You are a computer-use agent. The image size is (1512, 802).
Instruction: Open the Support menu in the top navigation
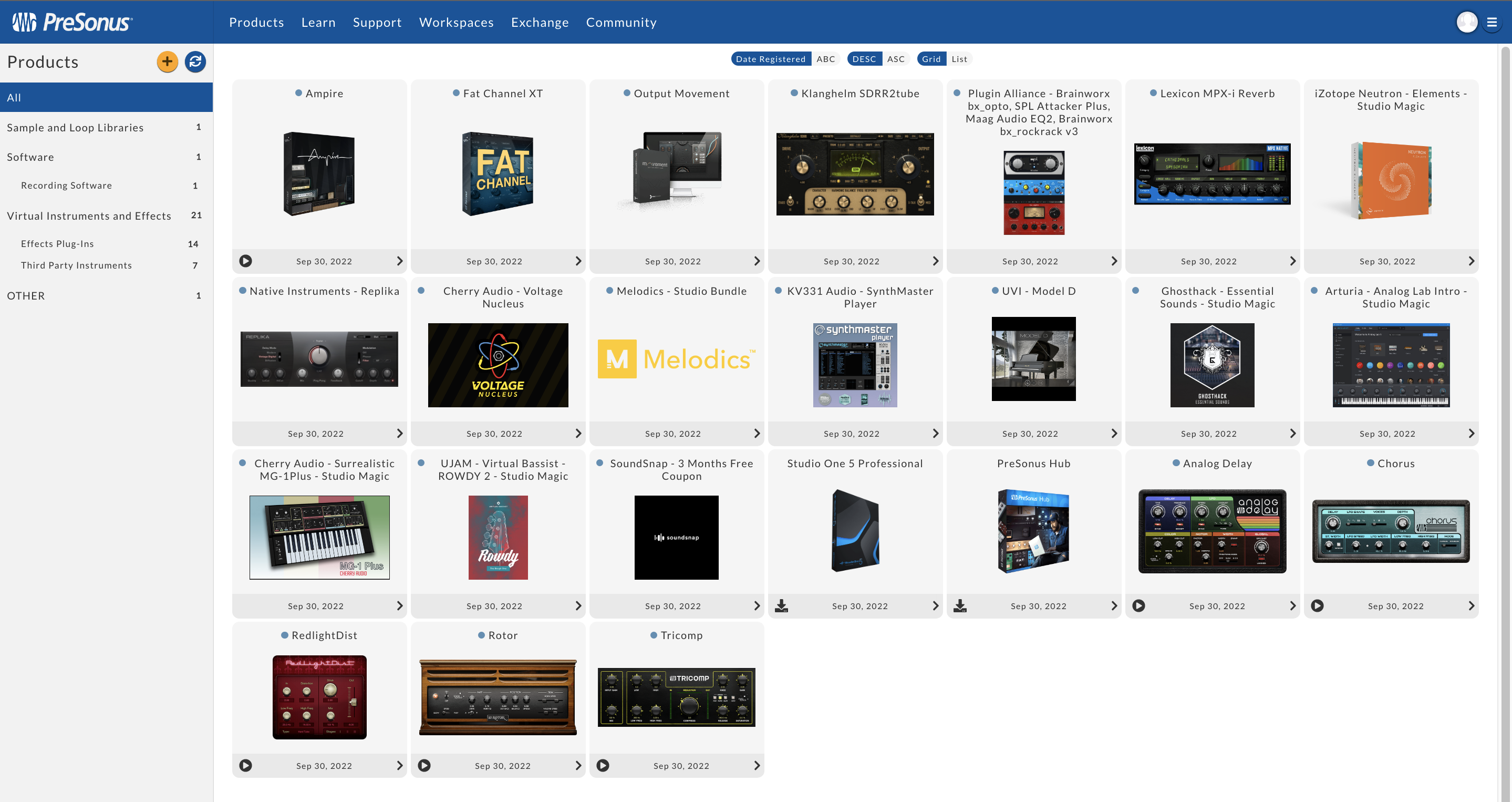click(x=377, y=22)
